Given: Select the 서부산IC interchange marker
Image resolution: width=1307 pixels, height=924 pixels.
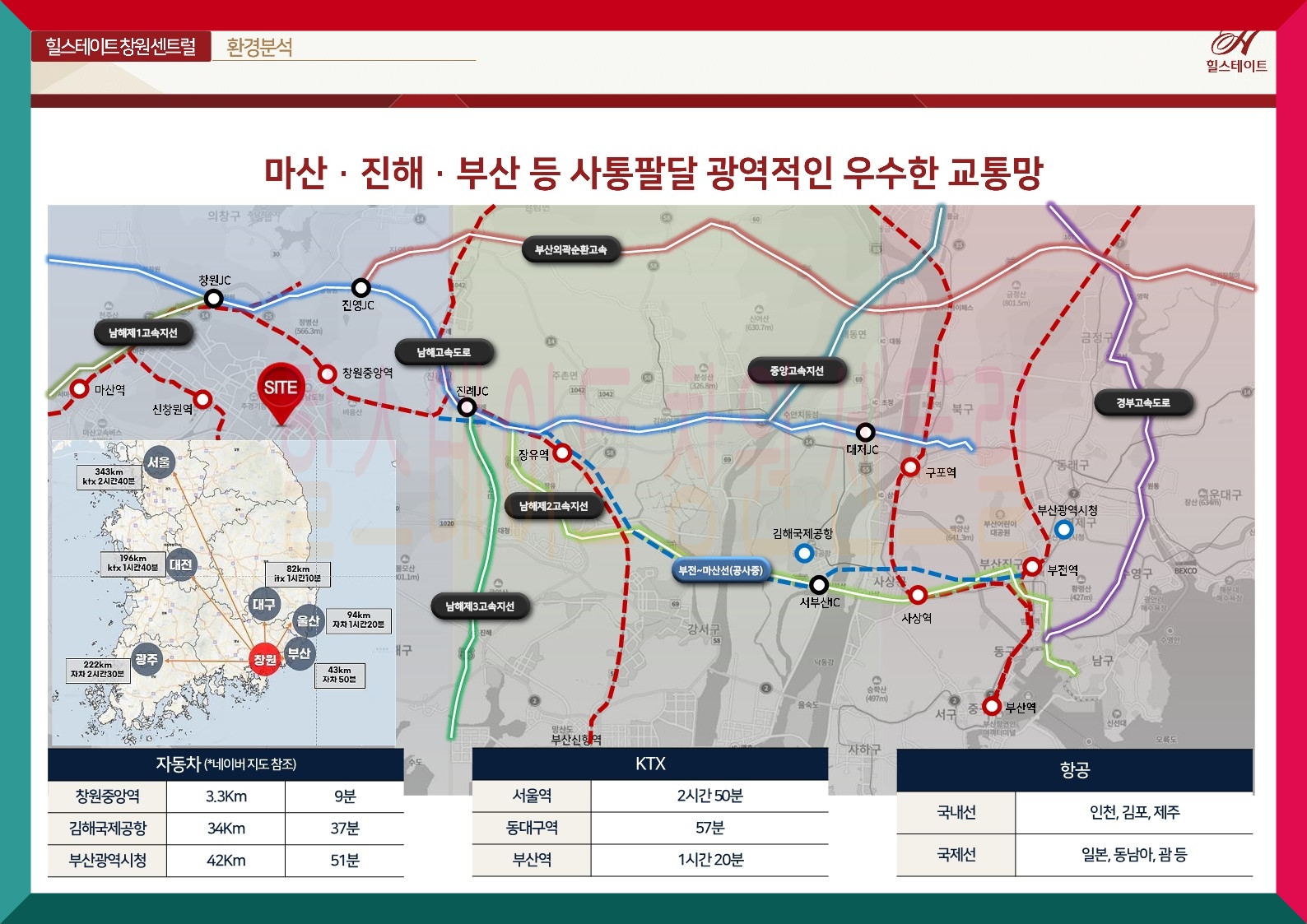Looking at the screenshot, I should (x=819, y=584).
